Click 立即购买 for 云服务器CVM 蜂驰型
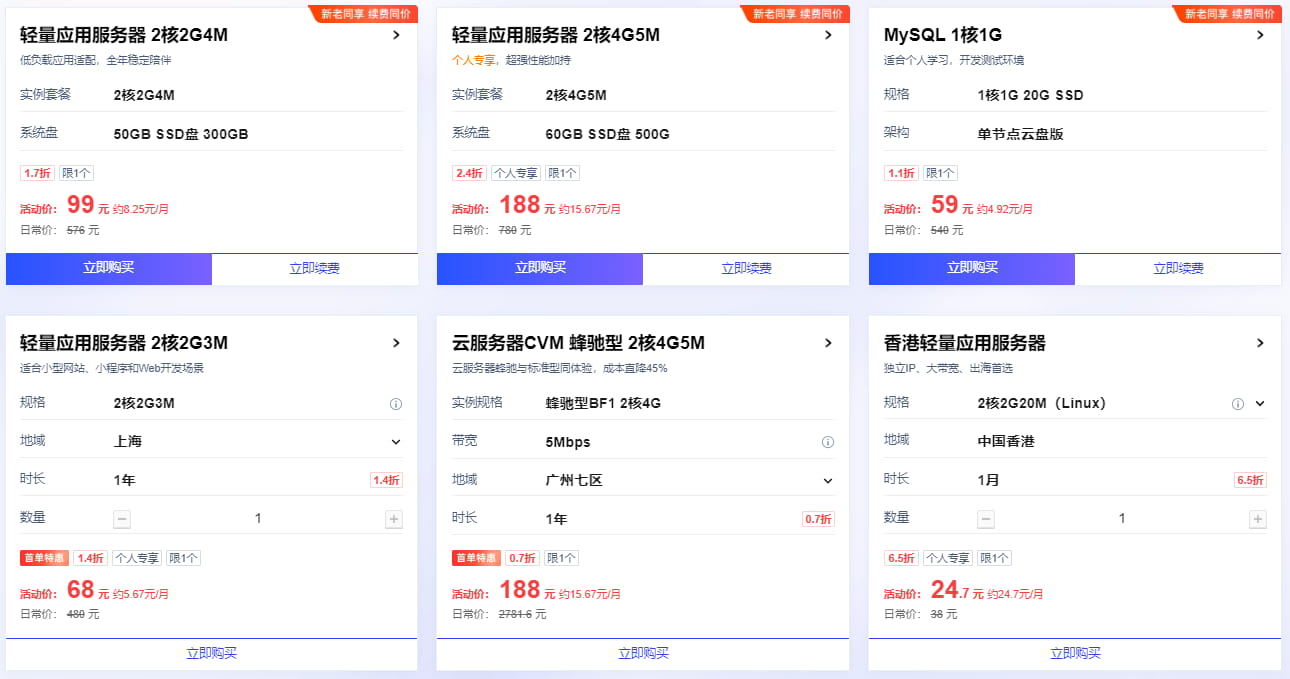 643,653
